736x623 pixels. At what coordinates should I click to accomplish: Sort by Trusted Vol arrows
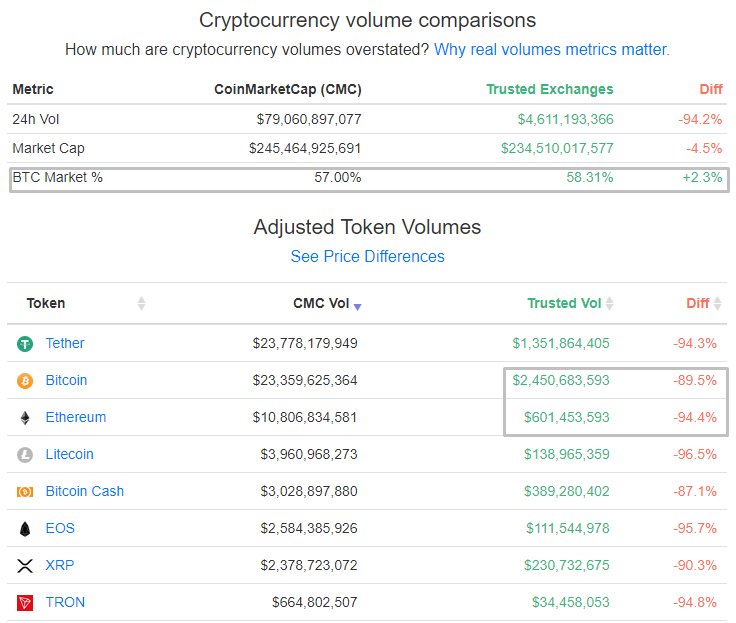pyautogui.click(x=610, y=303)
